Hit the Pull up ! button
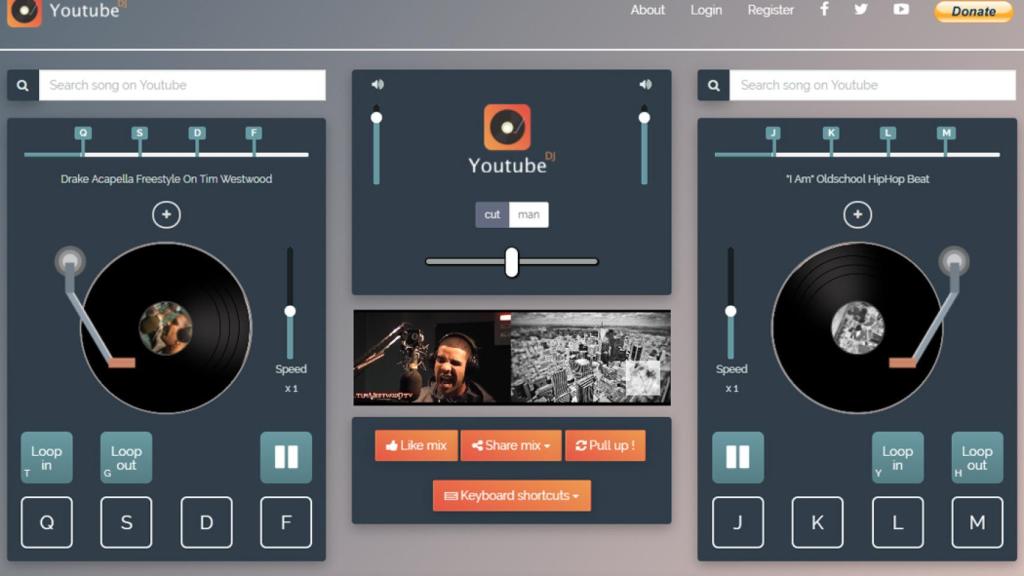This screenshot has width=1024, height=576. coord(605,446)
